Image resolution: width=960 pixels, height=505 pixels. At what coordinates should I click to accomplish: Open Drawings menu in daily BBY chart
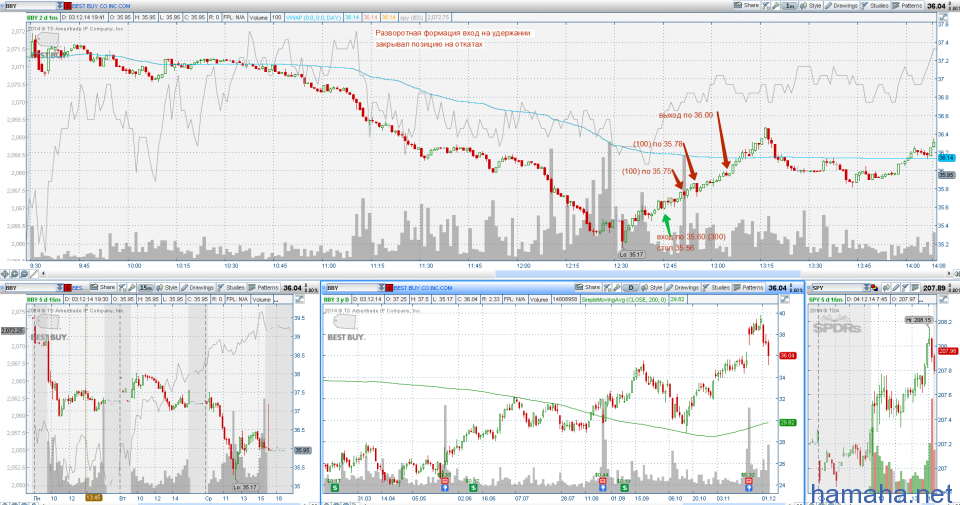(x=681, y=287)
